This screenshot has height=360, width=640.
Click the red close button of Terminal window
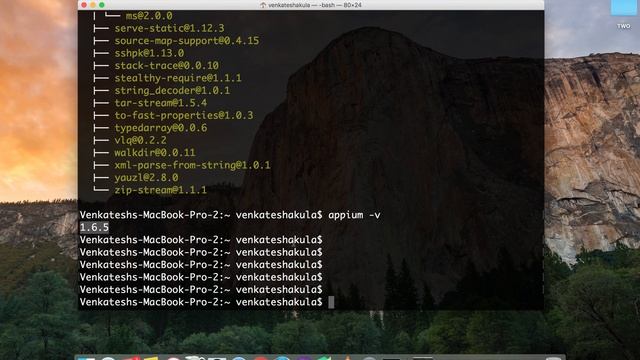[x=84, y=5]
